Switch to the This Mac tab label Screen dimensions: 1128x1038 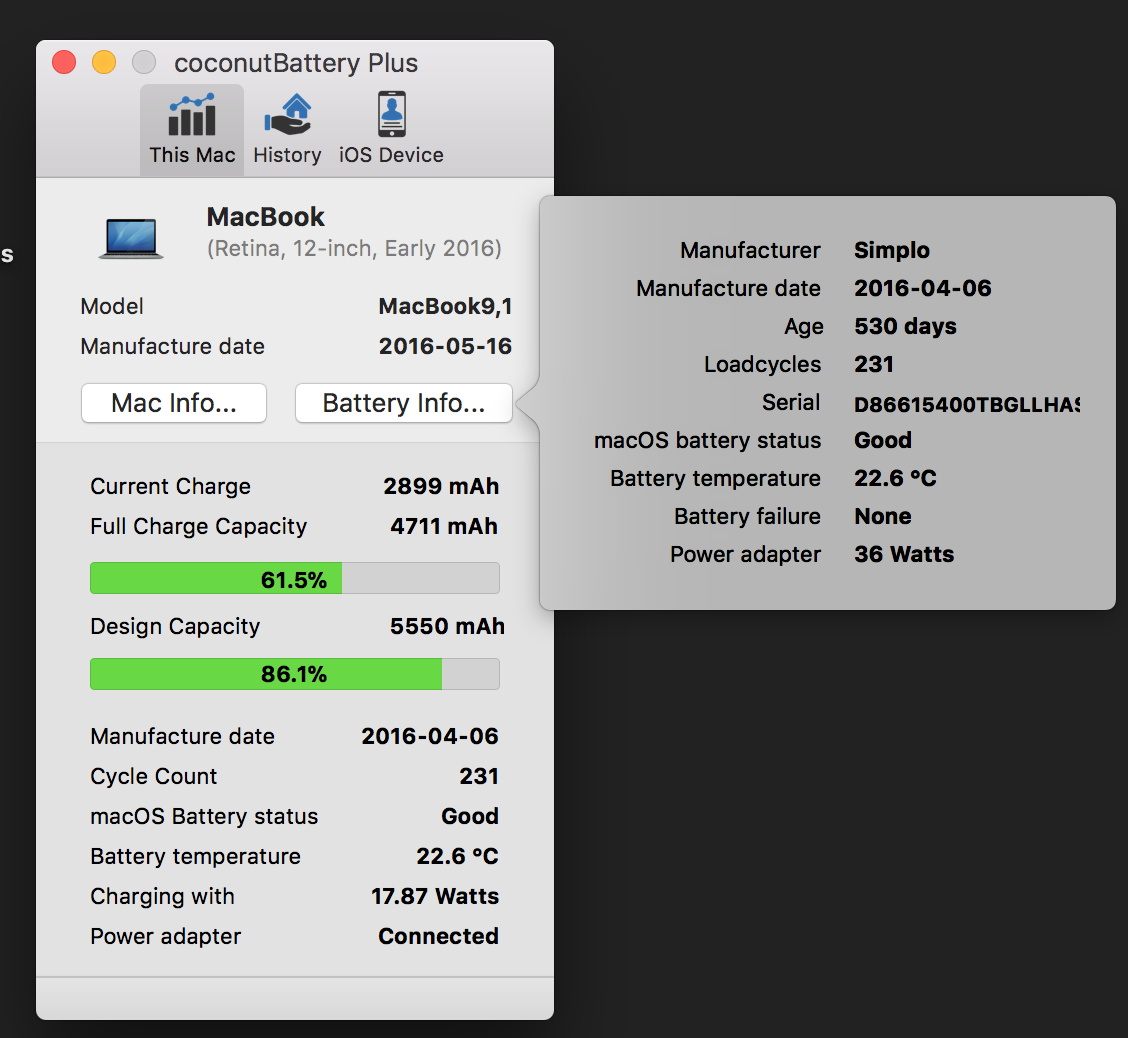coord(192,155)
